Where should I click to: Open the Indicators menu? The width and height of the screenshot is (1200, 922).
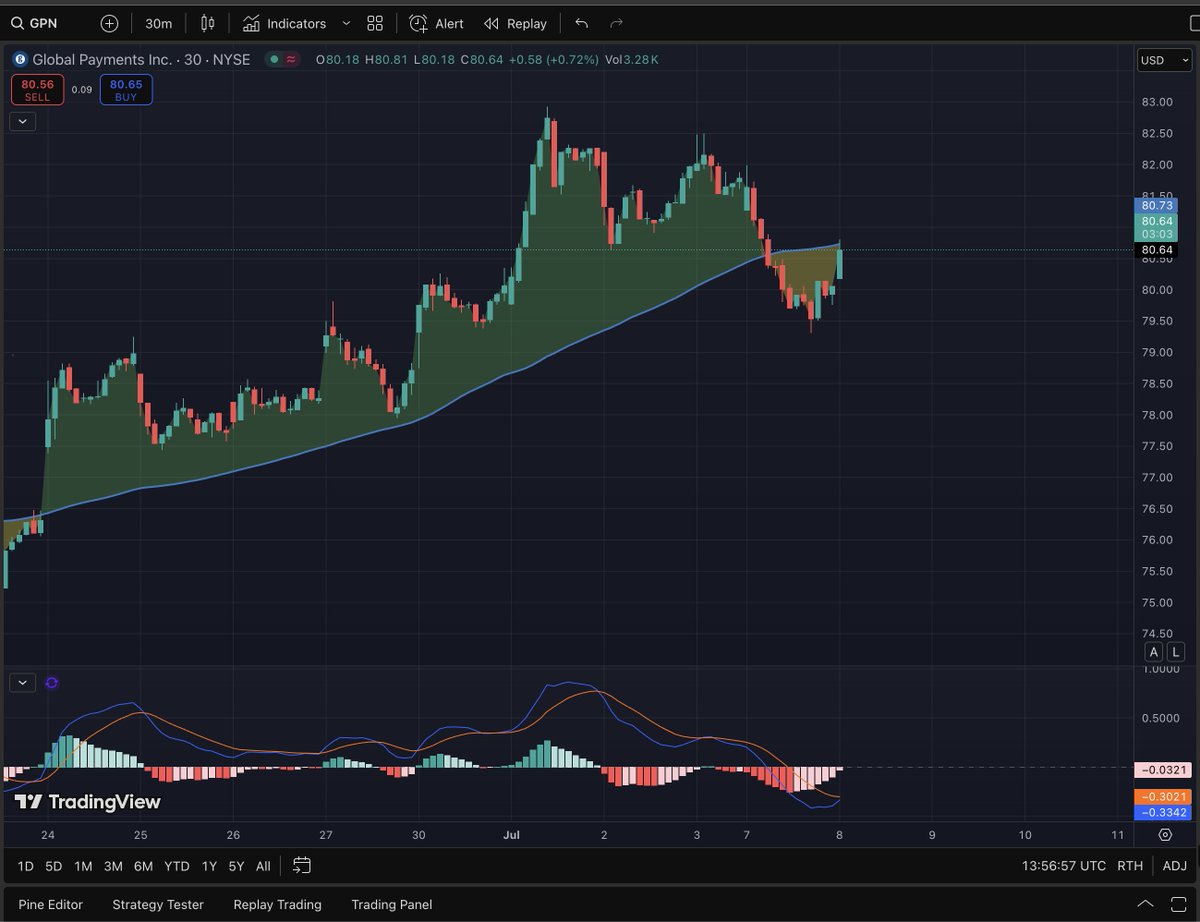284,23
